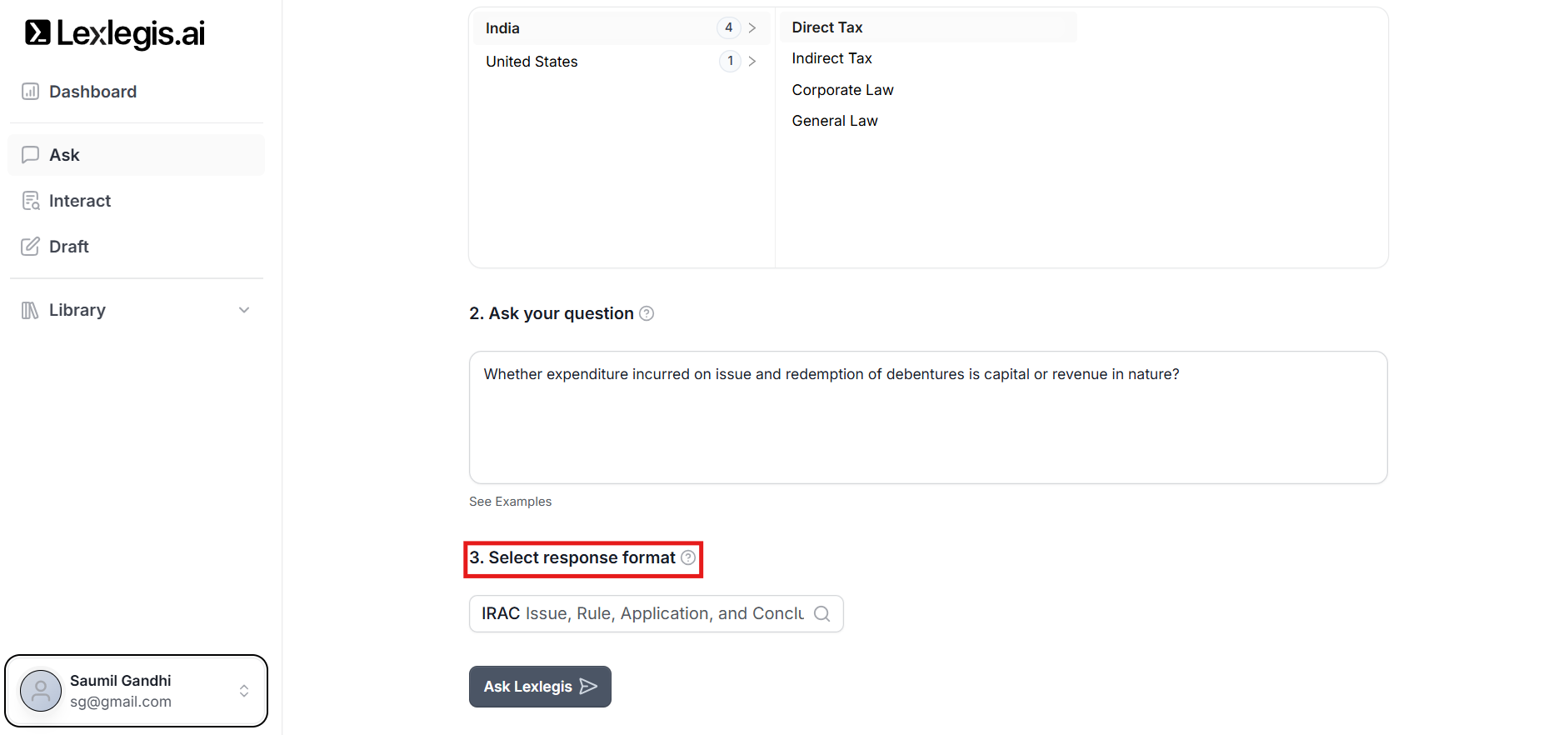Screen dimensions: 1568x735
Task: Select General Law category
Action: 834,121
